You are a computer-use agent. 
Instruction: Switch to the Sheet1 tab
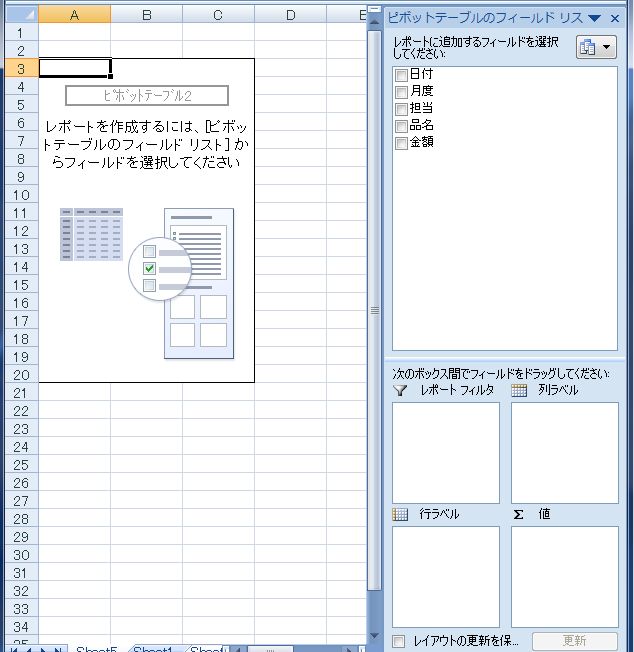tap(155, 650)
